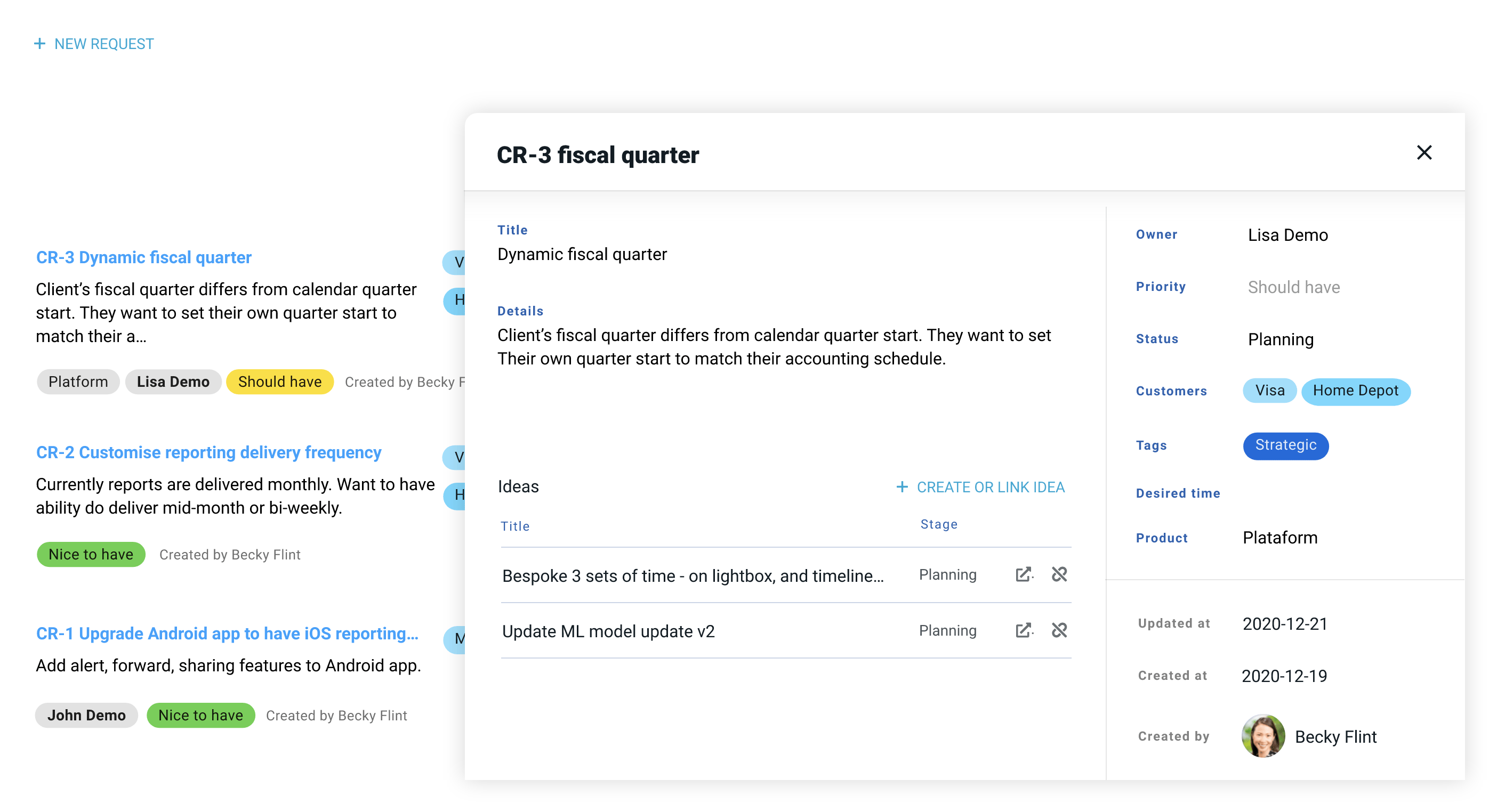Click the yellow Should have label on CR-3
This screenshot has height=812, width=1497.
(279, 381)
